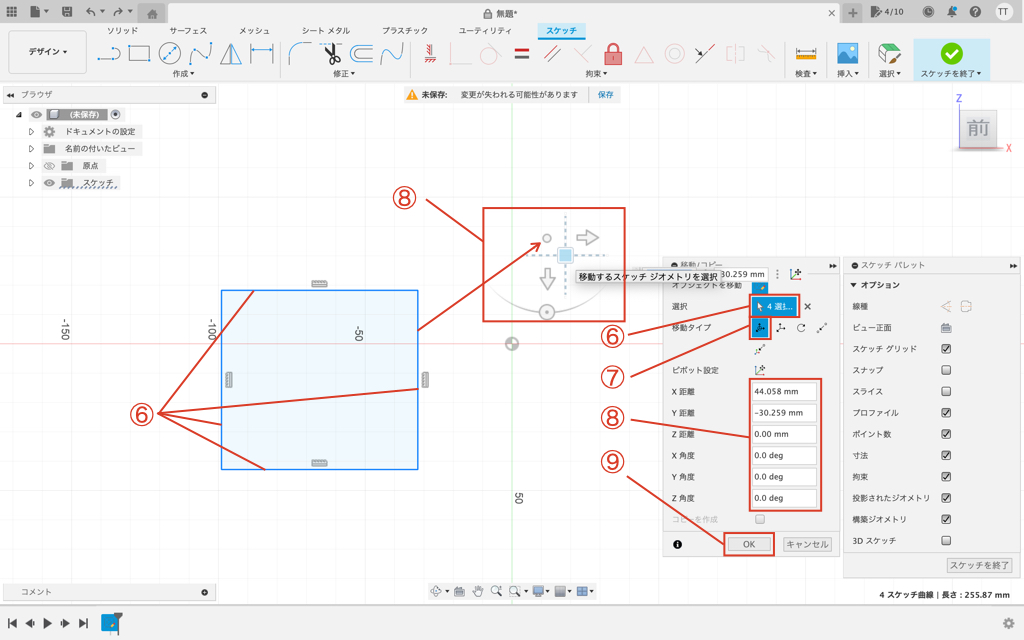Screen dimensions: 1024x640
Task: Select the free move type icon
Action: [760, 328]
